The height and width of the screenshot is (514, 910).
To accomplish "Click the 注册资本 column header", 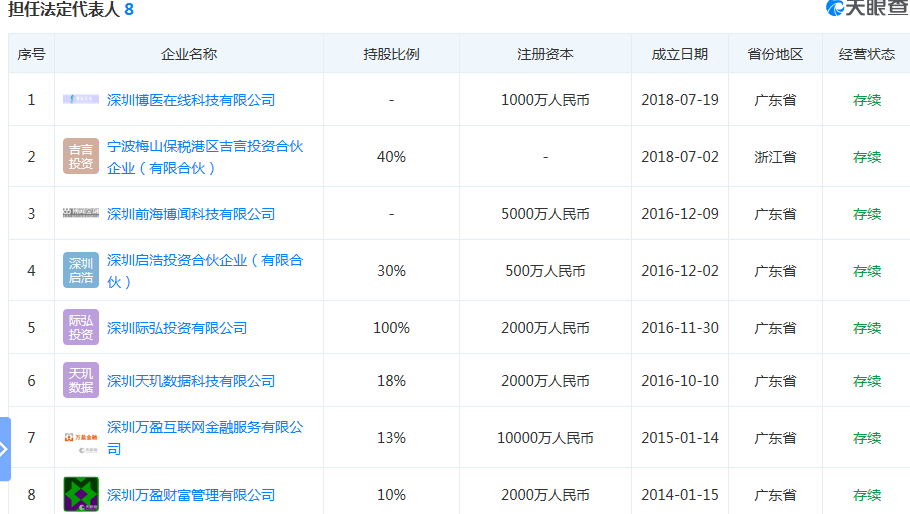I will pyautogui.click(x=545, y=54).
